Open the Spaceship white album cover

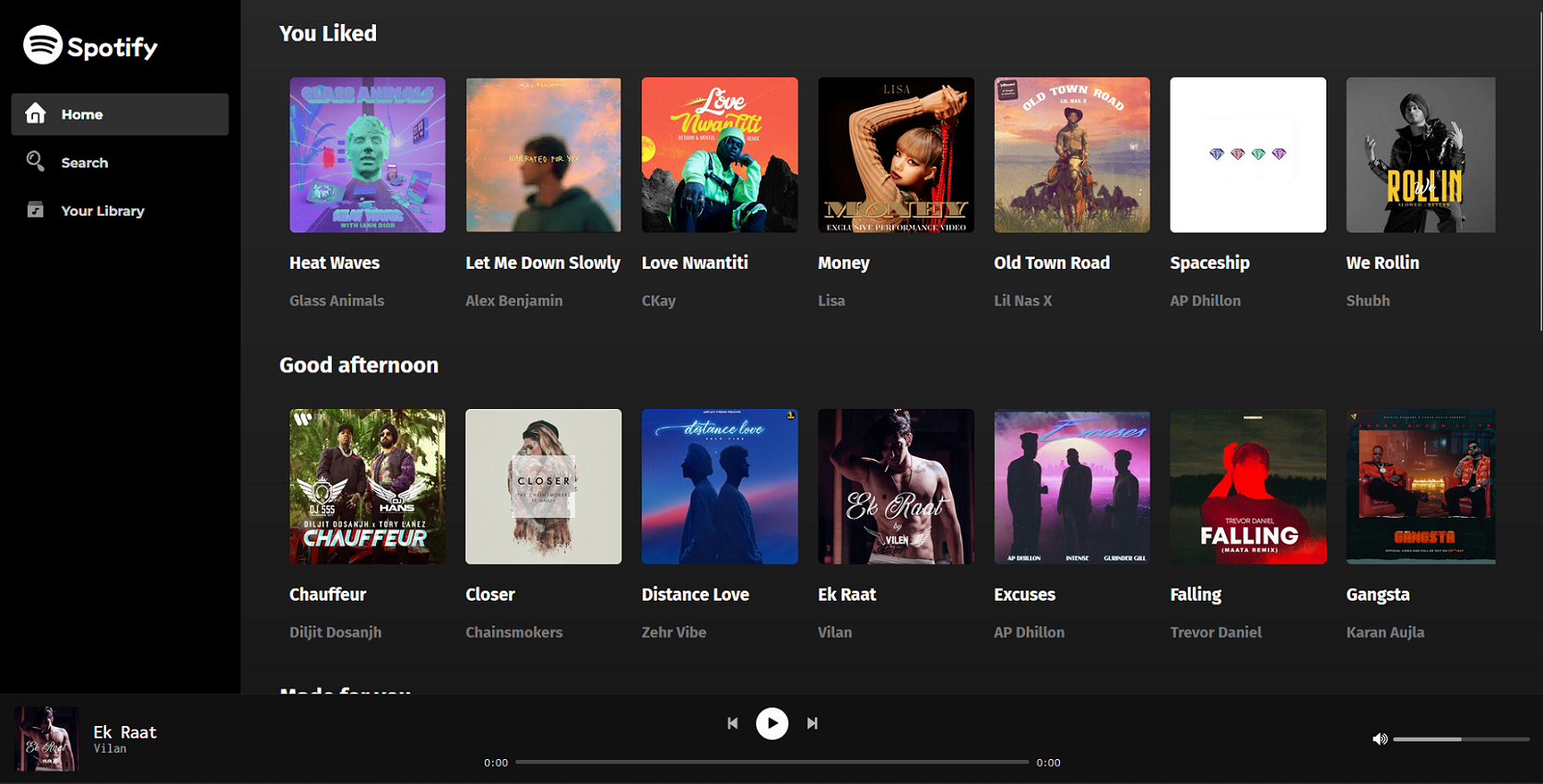pyautogui.click(x=1248, y=155)
